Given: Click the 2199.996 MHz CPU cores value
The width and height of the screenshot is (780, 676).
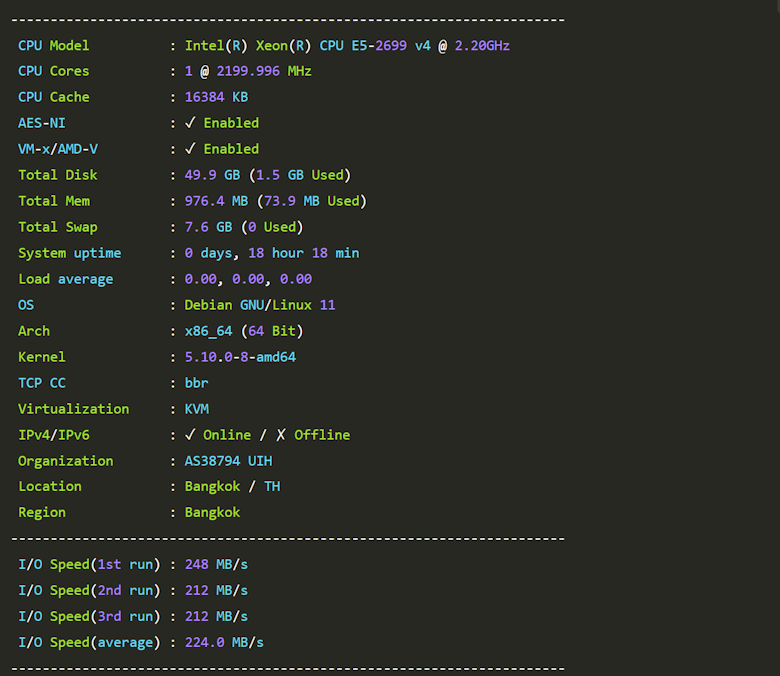Looking at the screenshot, I should pos(256,71).
